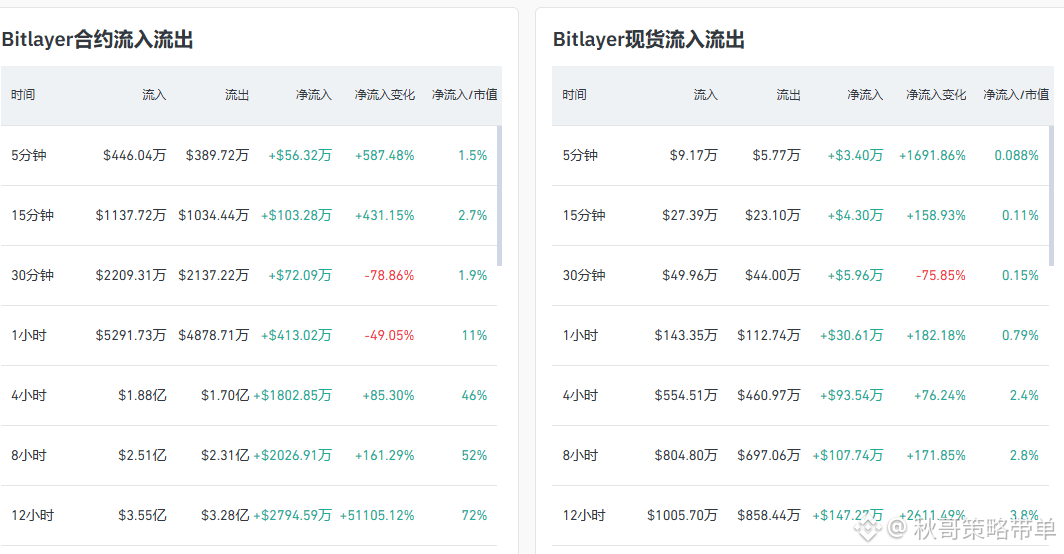Click the 净流入变化 column header in spot table
This screenshot has height=554, width=1064.
click(936, 95)
